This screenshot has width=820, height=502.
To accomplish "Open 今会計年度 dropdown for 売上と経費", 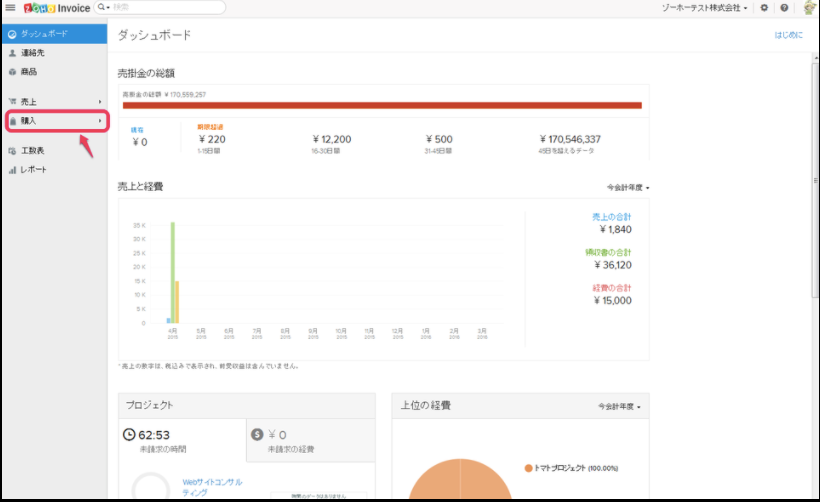I will 628,187.
